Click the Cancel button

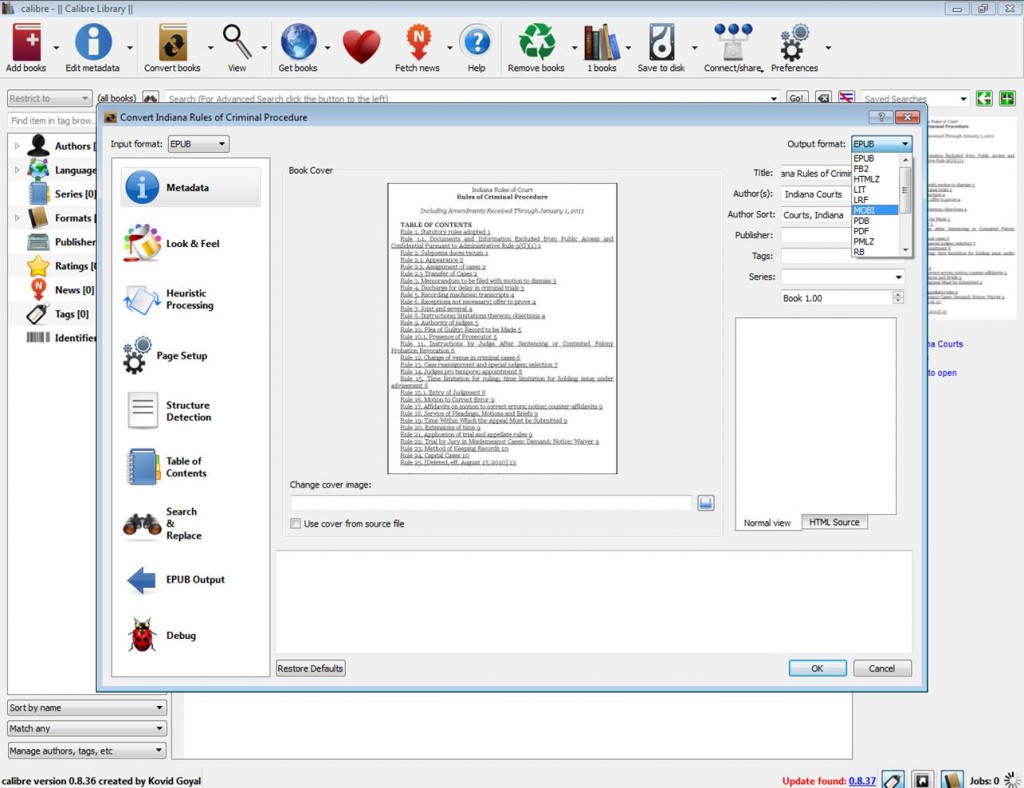tap(882, 669)
